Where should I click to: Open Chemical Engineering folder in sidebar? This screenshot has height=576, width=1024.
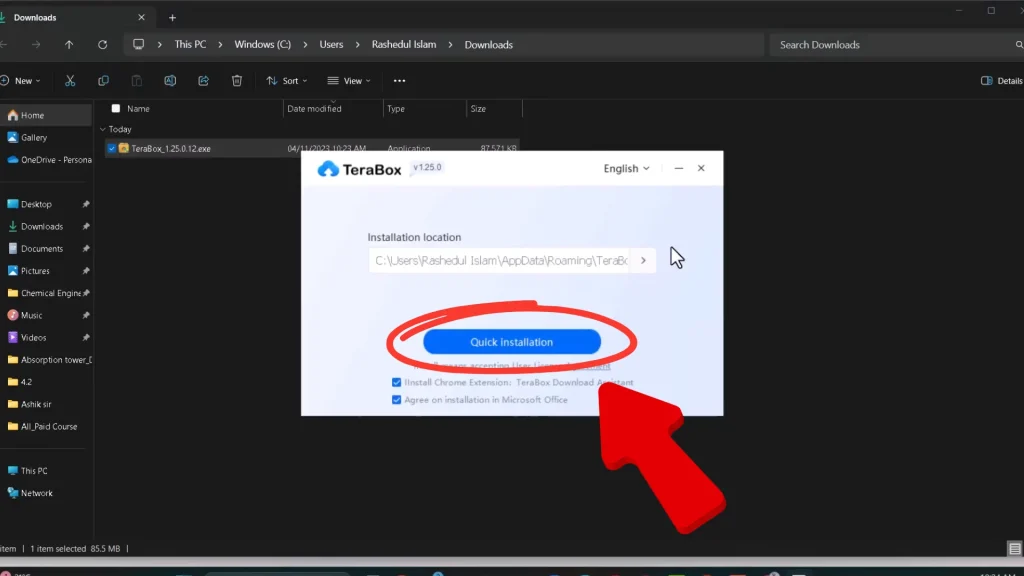tap(46, 293)
